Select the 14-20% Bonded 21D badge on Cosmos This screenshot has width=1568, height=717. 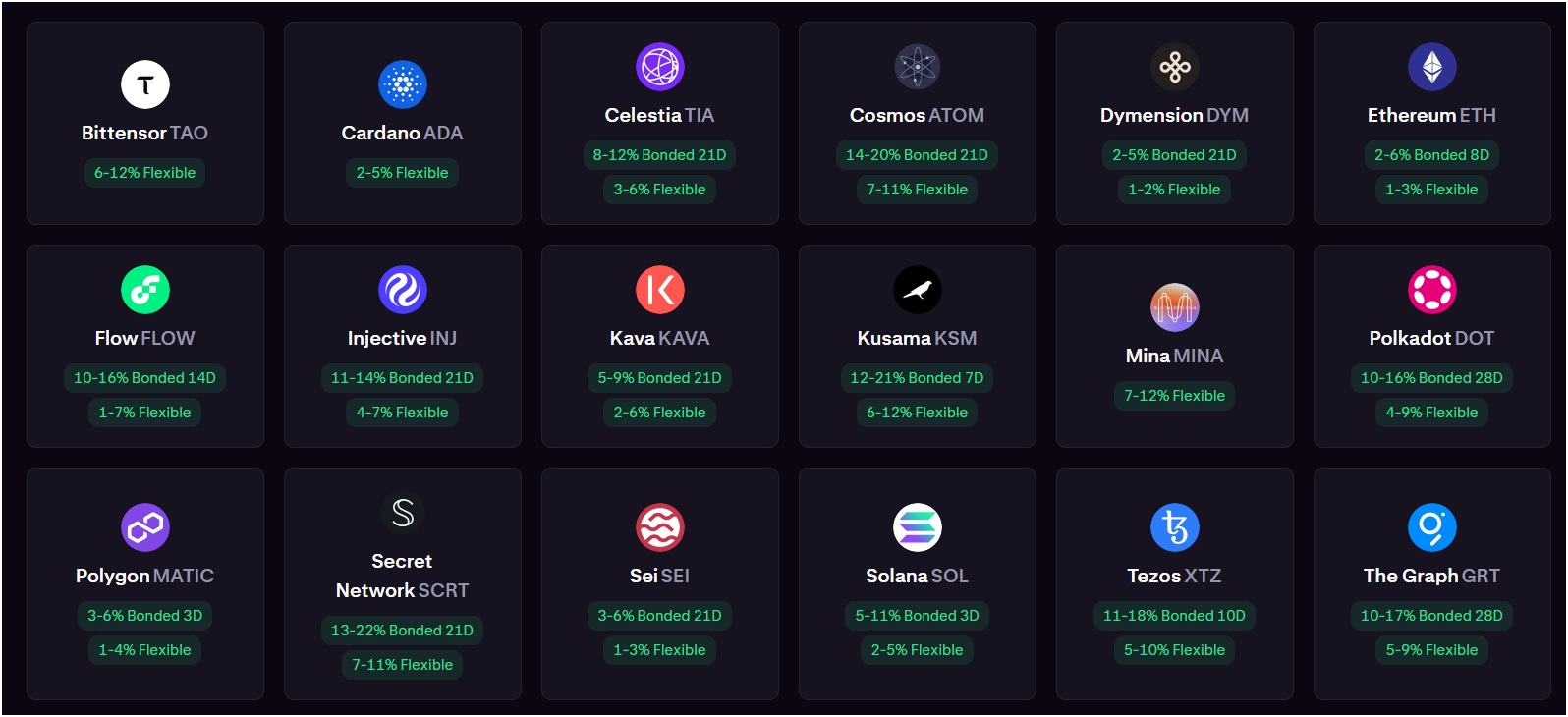point(918,155)
